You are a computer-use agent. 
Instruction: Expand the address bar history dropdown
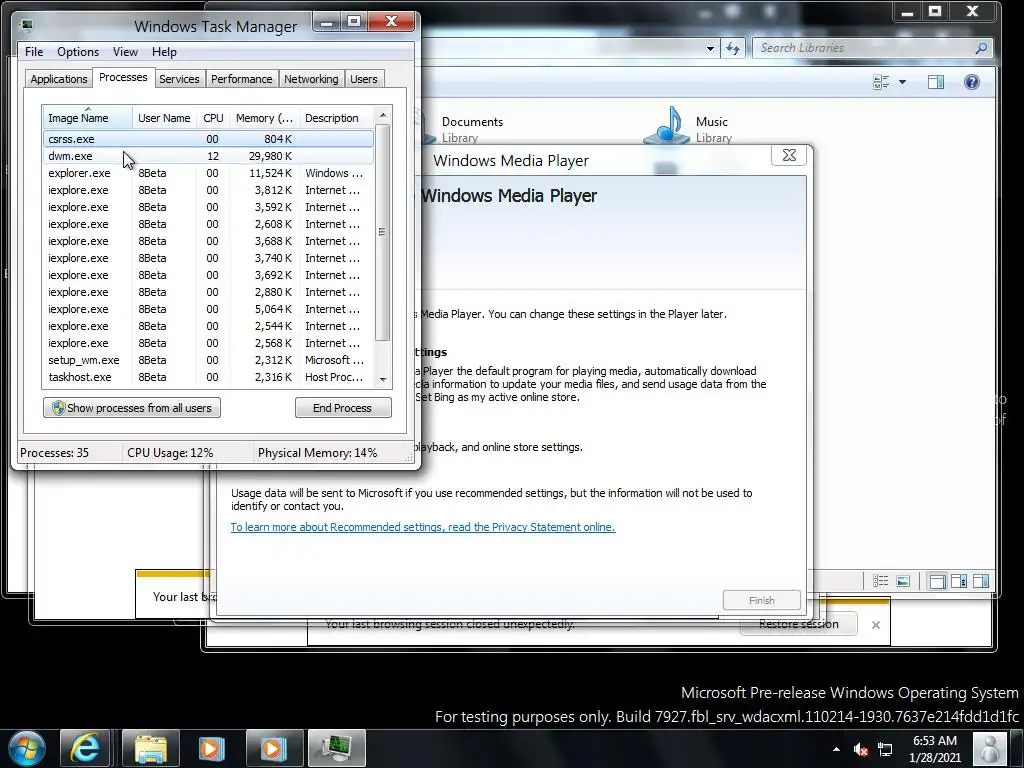coord(711,48)
